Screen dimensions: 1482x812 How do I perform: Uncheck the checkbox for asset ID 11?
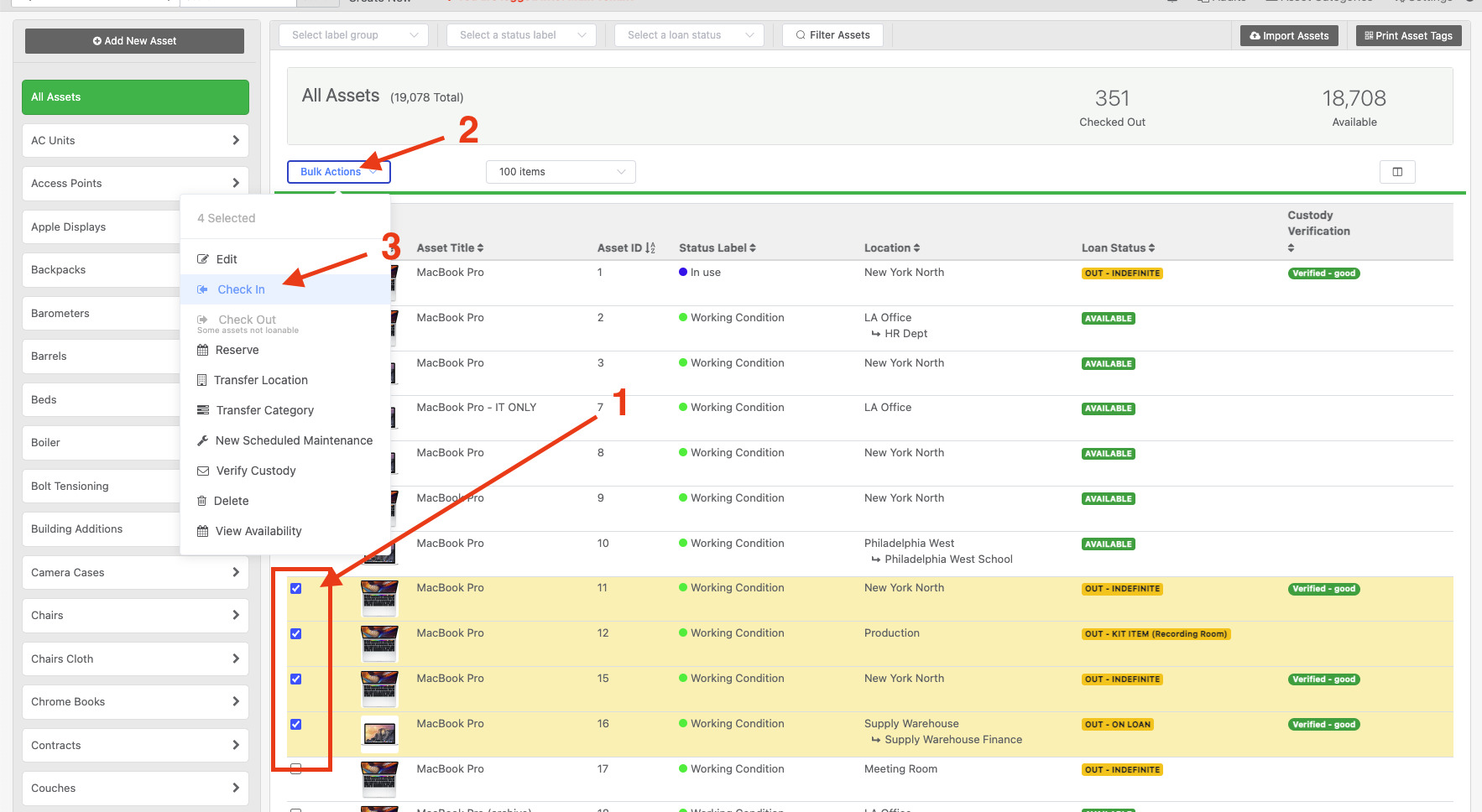click(x=296, y=588)
